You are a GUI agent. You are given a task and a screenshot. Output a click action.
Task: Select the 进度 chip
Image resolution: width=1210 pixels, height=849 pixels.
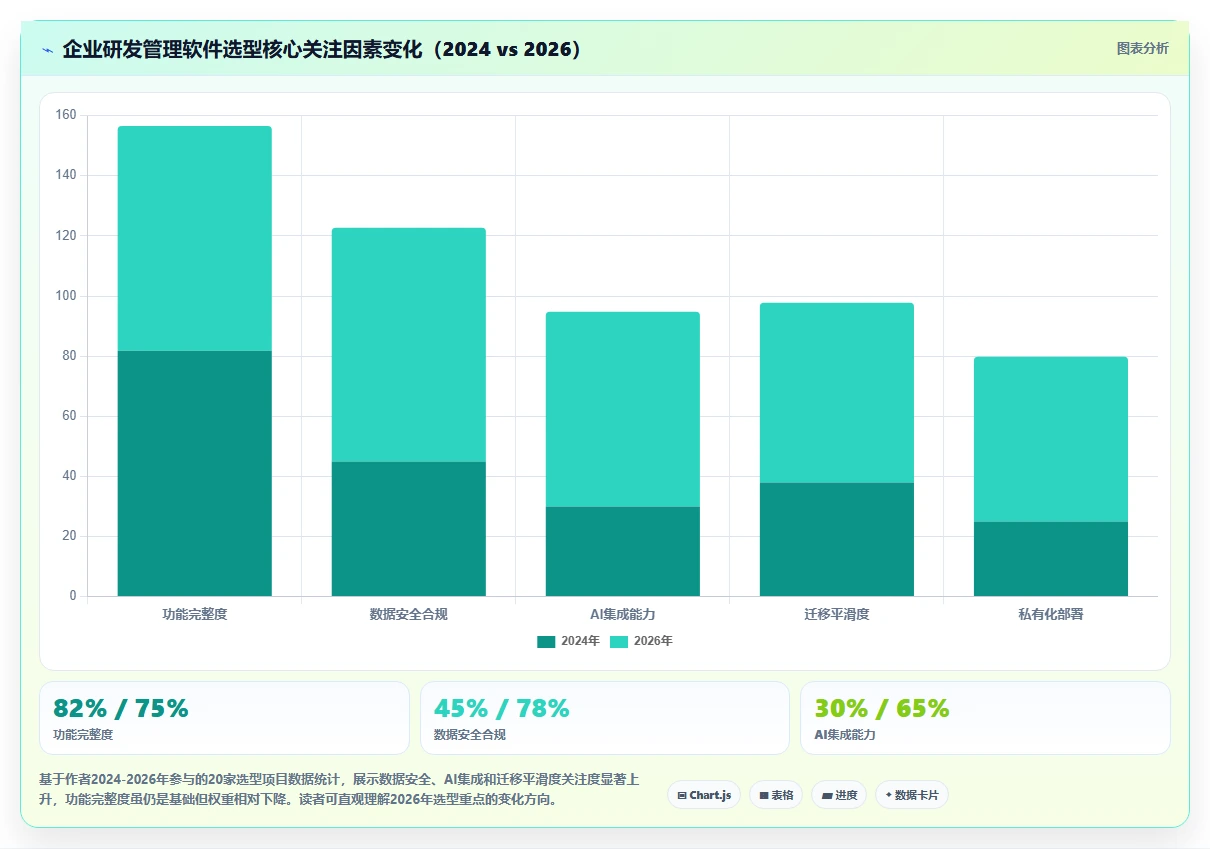coord(839,795)
